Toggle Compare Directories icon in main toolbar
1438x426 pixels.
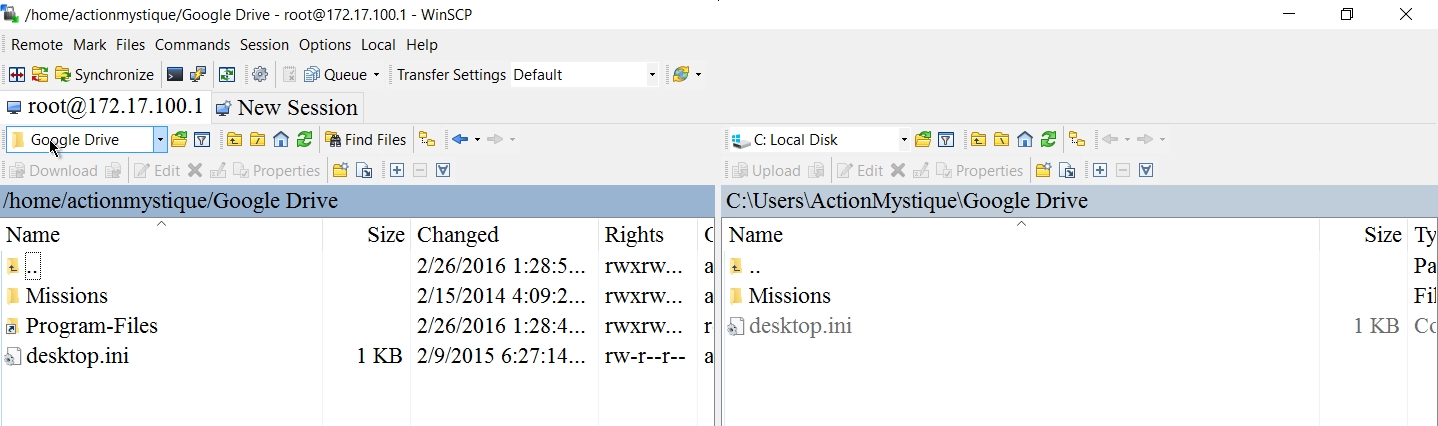(17, 75)
